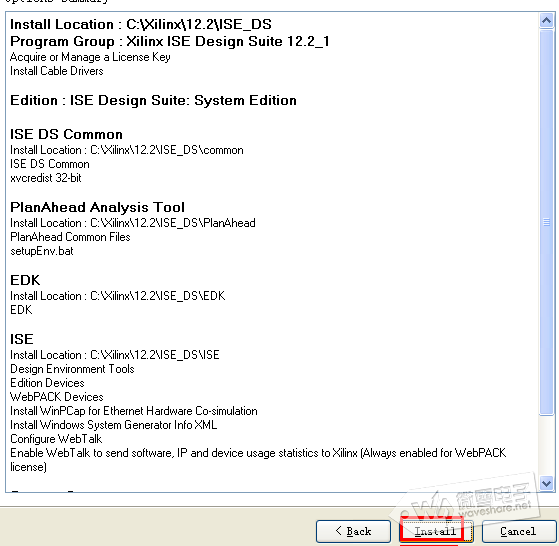Screen dimensions: 559x546
Task: Click the bold 'EDK' heading
Action: click(25, 280)
